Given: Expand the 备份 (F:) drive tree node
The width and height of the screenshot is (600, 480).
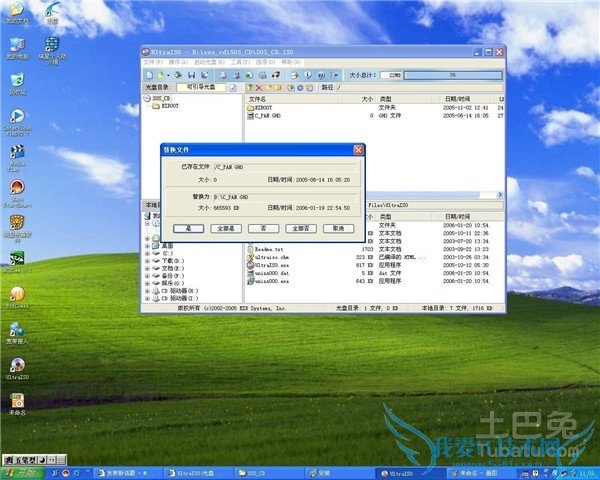Looking at the screenshot, I should 147,275.
